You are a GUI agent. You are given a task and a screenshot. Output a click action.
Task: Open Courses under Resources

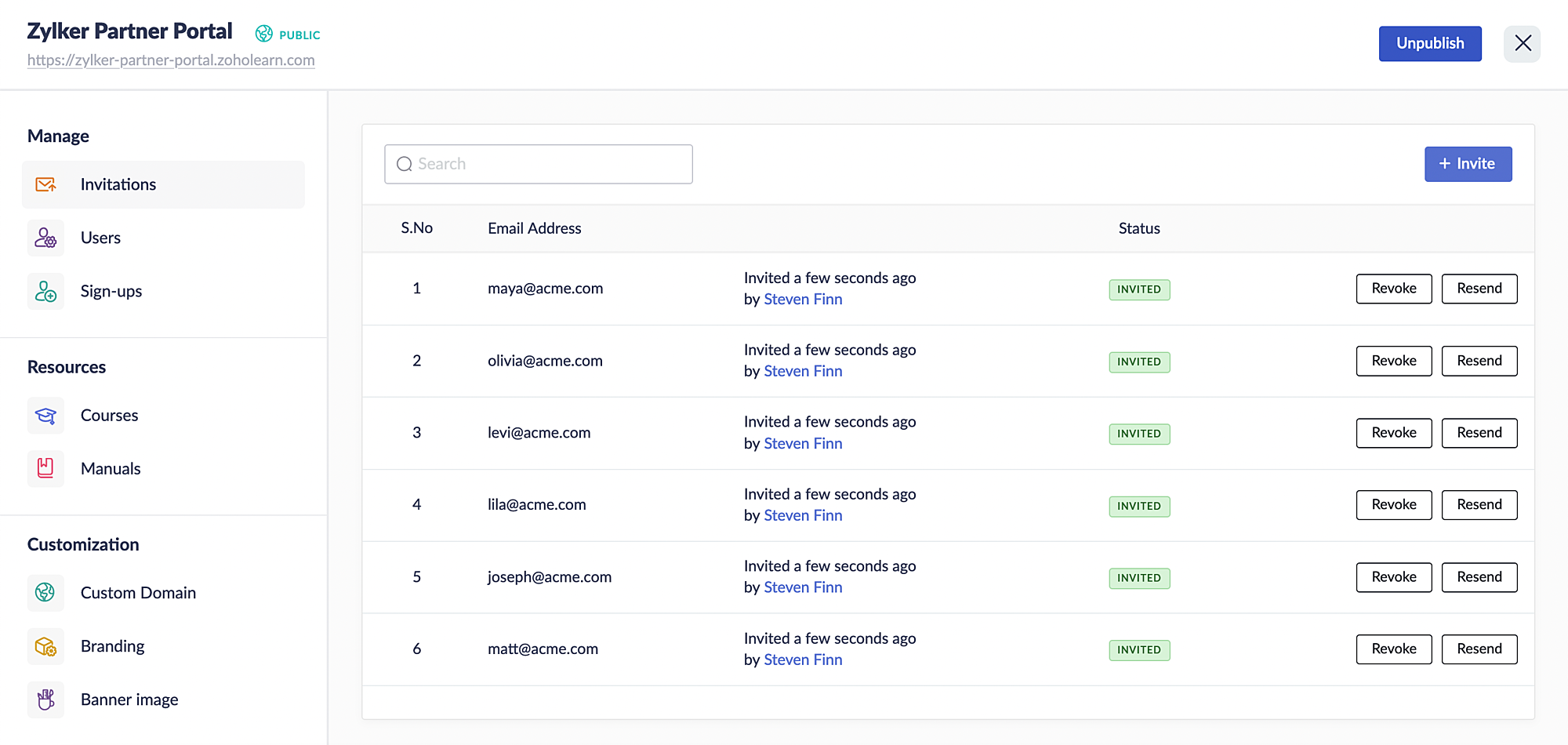point(109,416)
